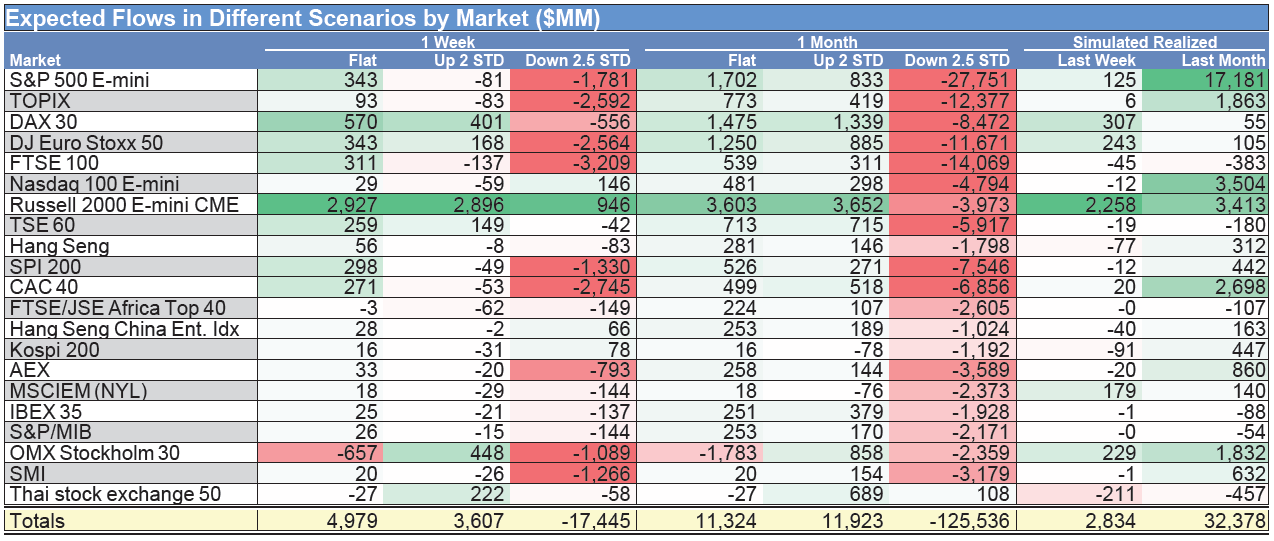Click the FTSE 100 1 Week down value -3,209
Viewport: 1274px width, 541px height.
601,163
